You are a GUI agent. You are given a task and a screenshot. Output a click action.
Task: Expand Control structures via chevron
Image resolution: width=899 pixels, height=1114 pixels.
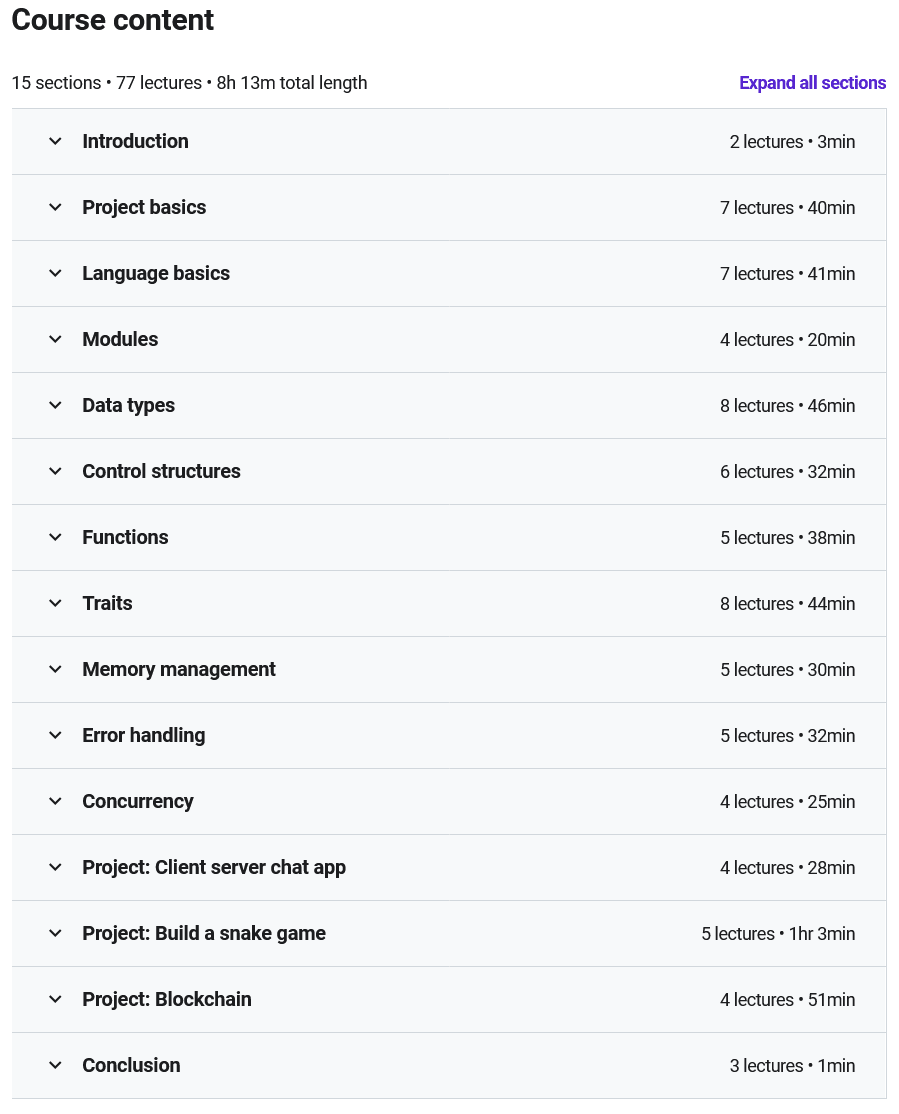point(55,472)
